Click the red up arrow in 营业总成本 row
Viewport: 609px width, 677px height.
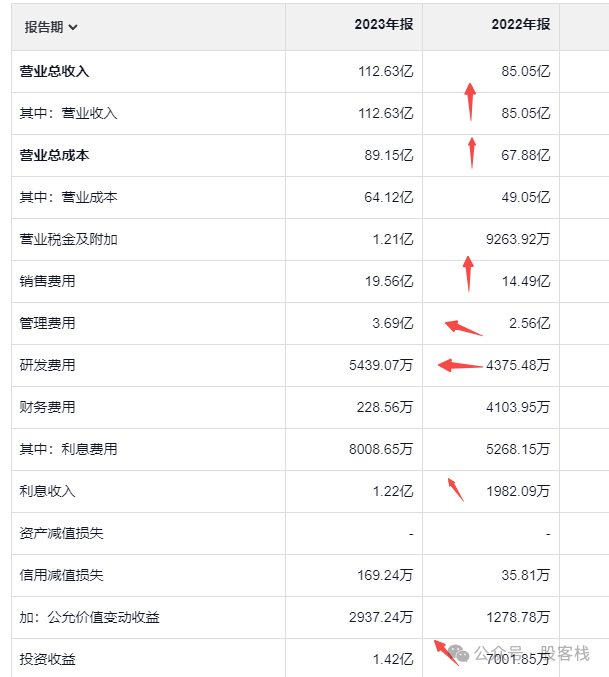click(472, 153)
